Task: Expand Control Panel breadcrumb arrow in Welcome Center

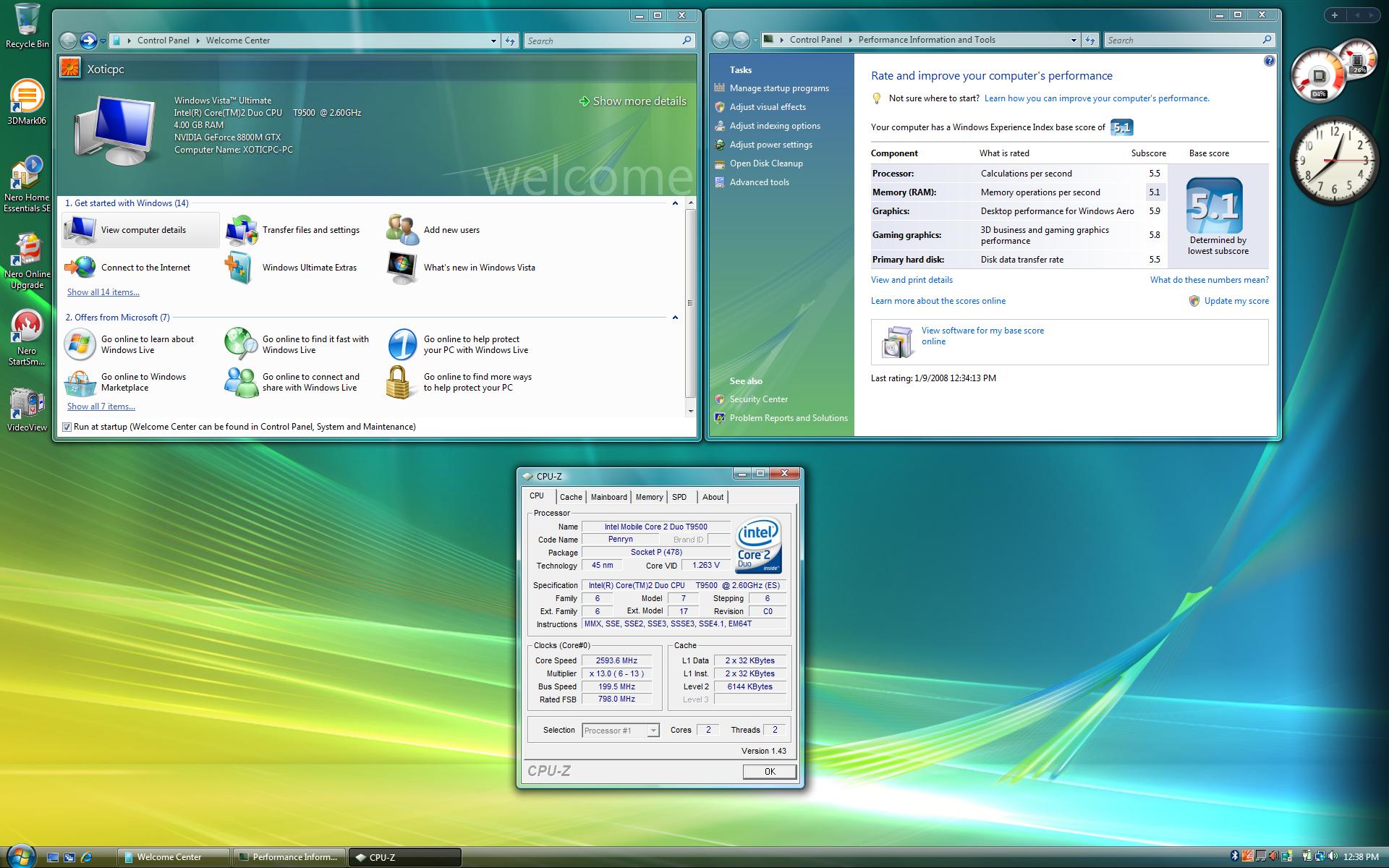Action: 197,41
